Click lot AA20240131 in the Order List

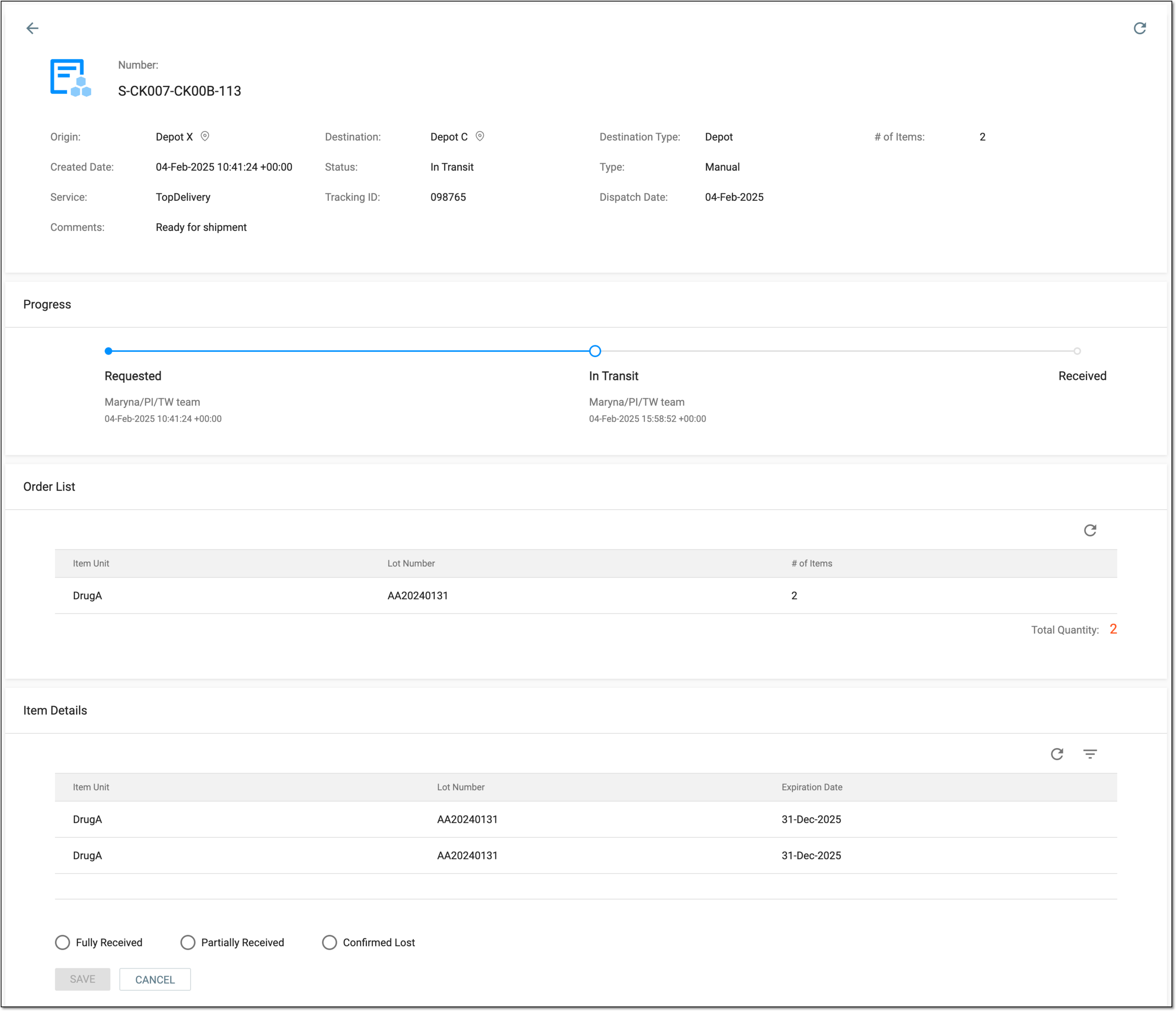tap(418, 596)
